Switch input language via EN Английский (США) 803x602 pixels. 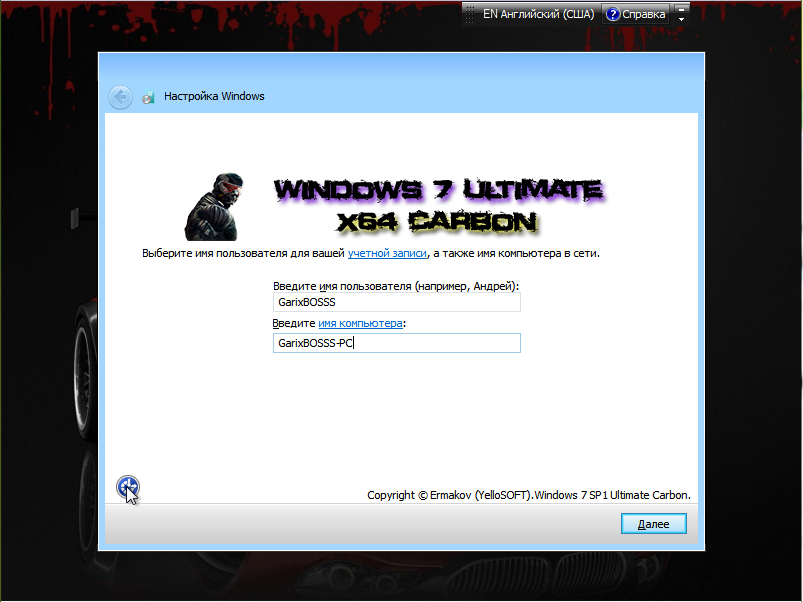pyautogui.click(x=538, y=14)
